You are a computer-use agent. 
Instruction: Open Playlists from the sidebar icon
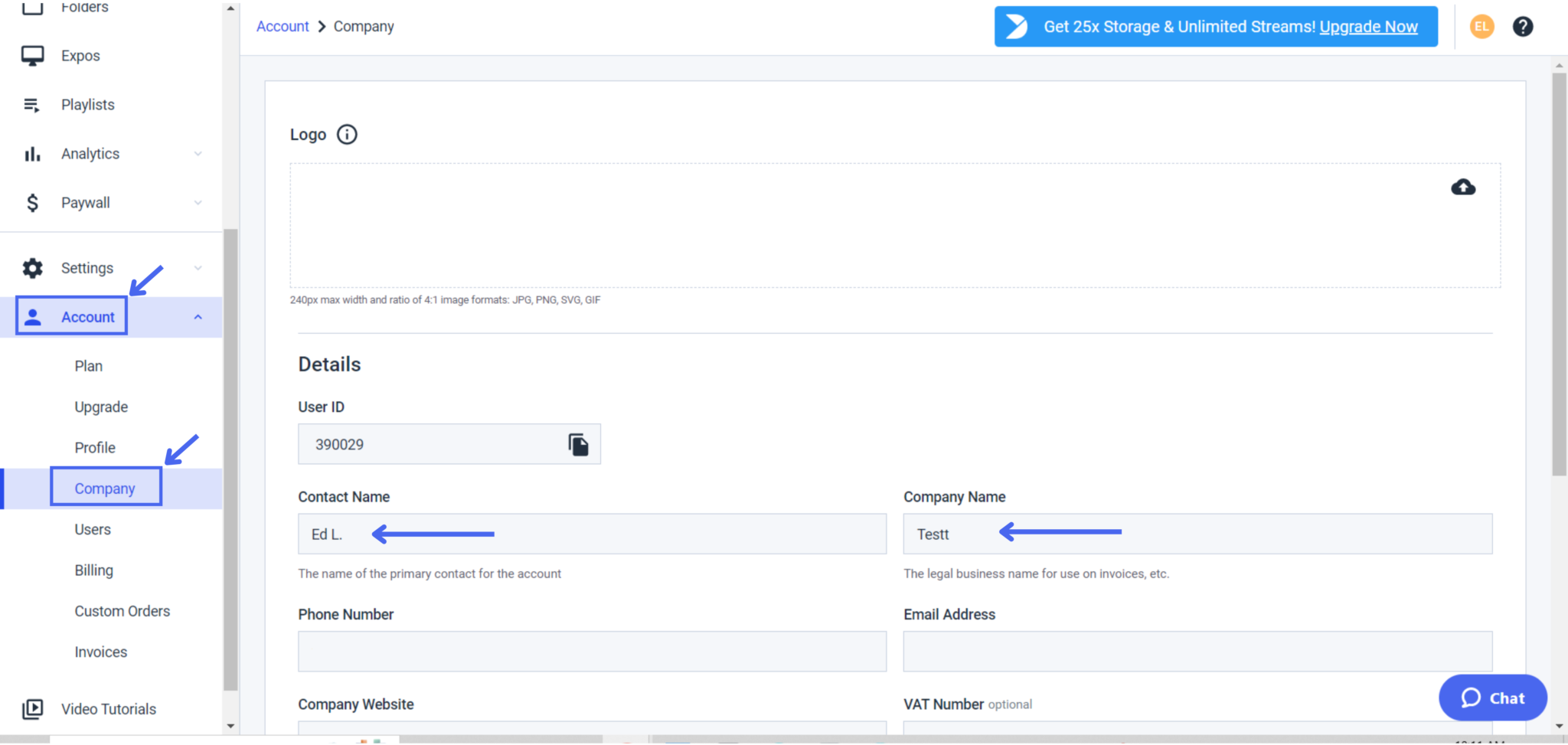tap(32, 104)
